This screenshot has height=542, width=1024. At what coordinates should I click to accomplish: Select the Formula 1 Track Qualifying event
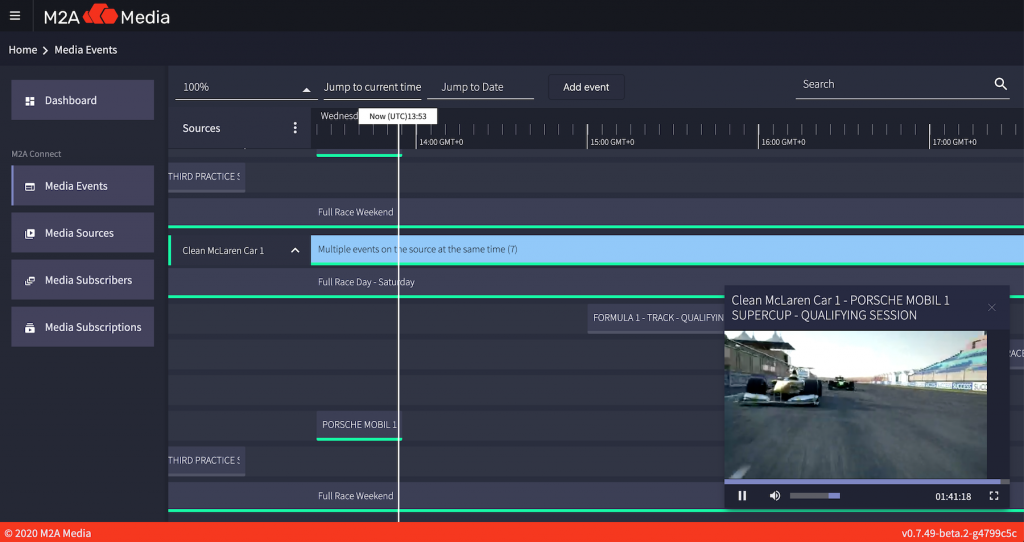click(656, 318)
